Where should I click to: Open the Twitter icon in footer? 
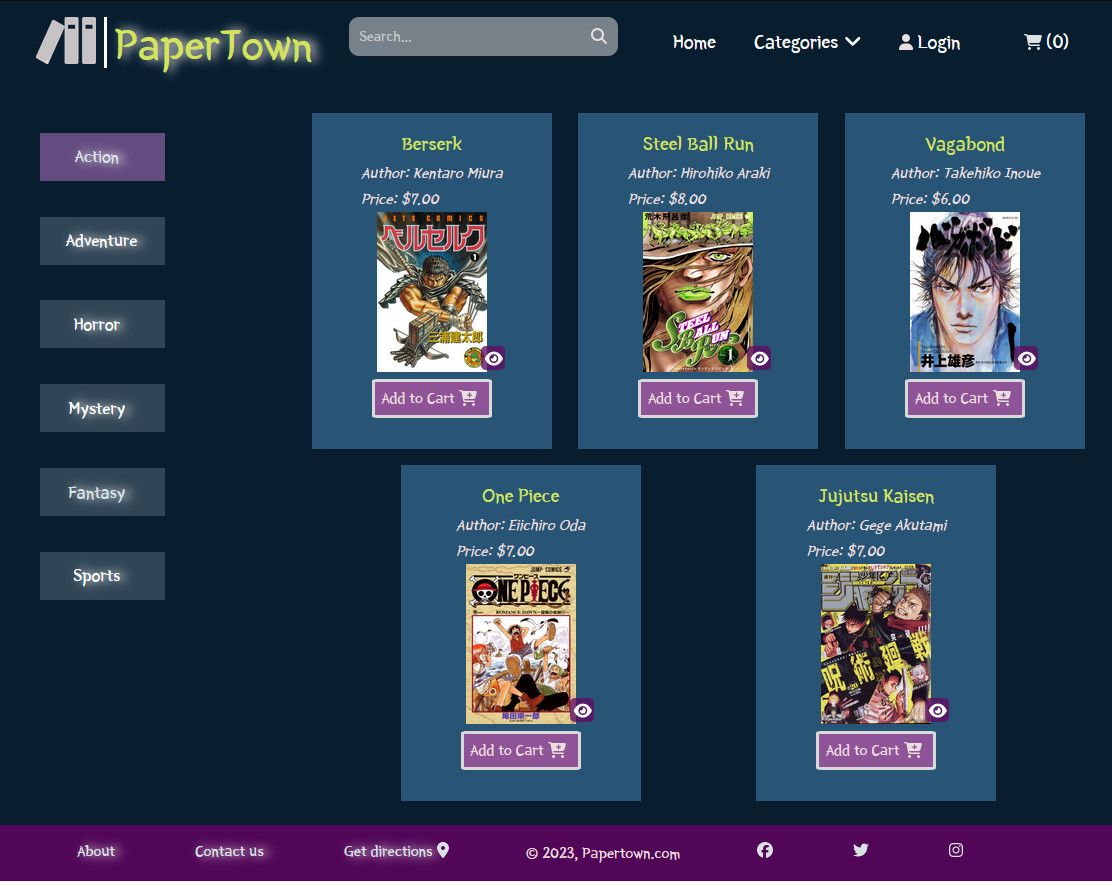(861, 850)
